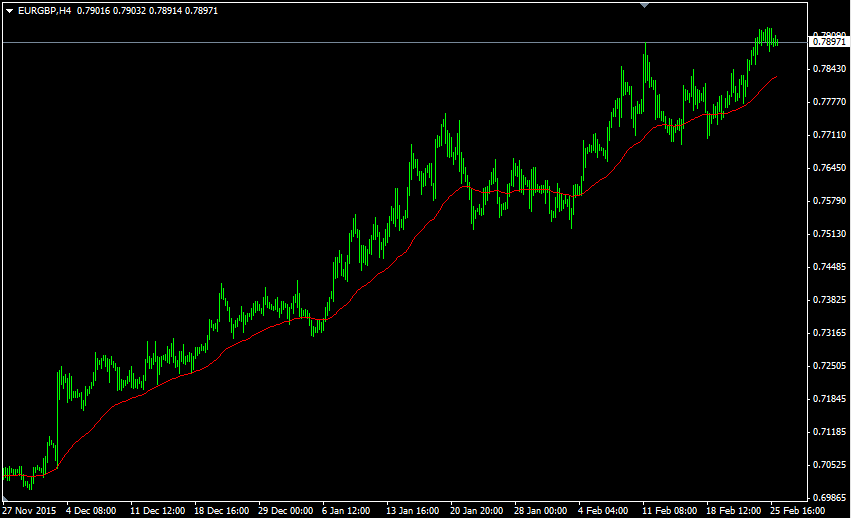Viewport: 851px width, 518px height.
Task: Click the 6 Jan 12:00 time label
Action: [346, 511]
